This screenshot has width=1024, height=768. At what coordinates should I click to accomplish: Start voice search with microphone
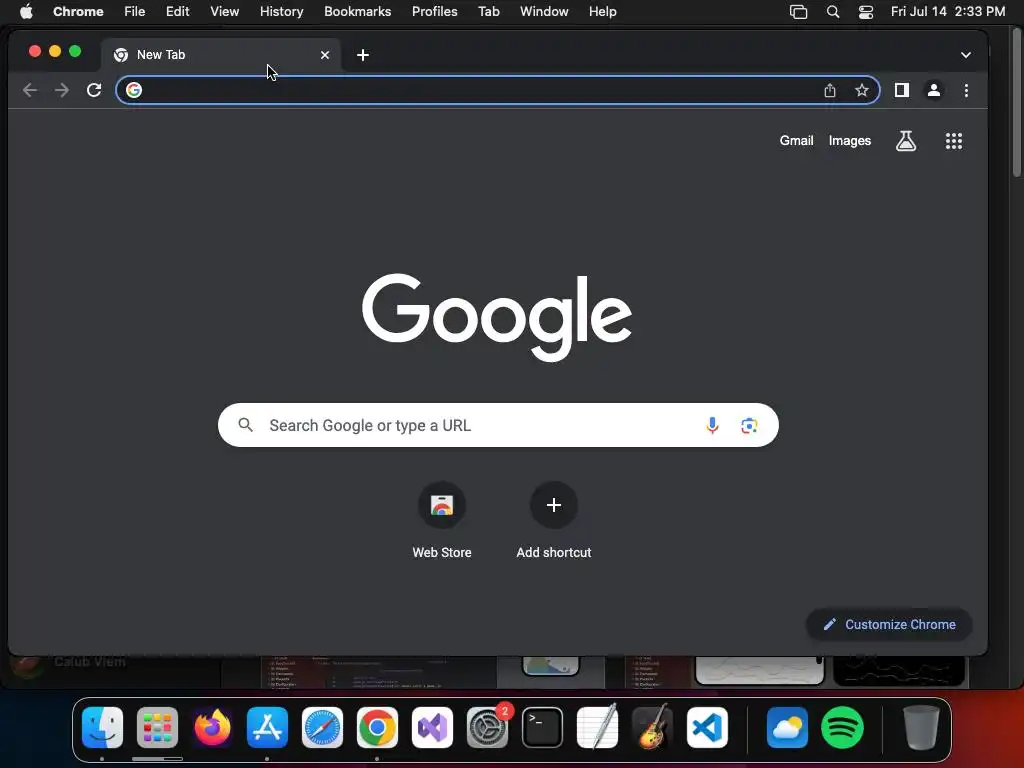tap(712, 425)
